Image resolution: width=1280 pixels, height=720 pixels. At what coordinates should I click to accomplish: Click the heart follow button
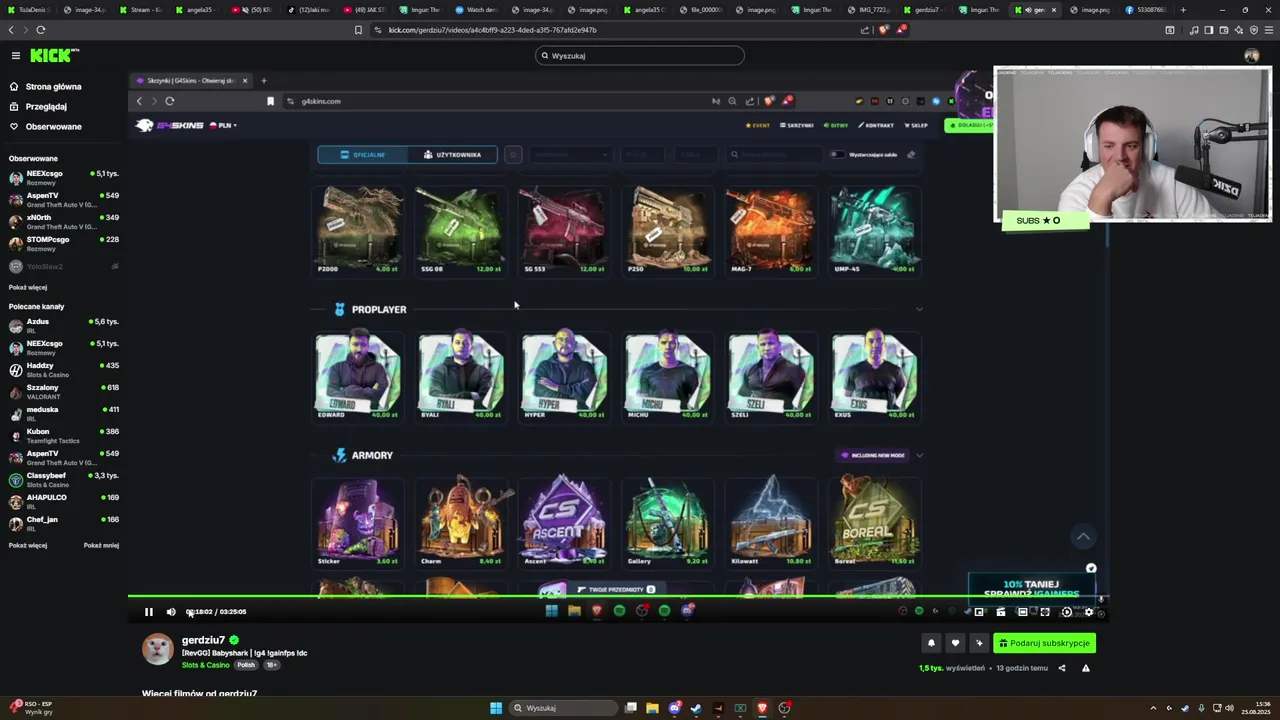pyautogui.click(x=955, y=643)
